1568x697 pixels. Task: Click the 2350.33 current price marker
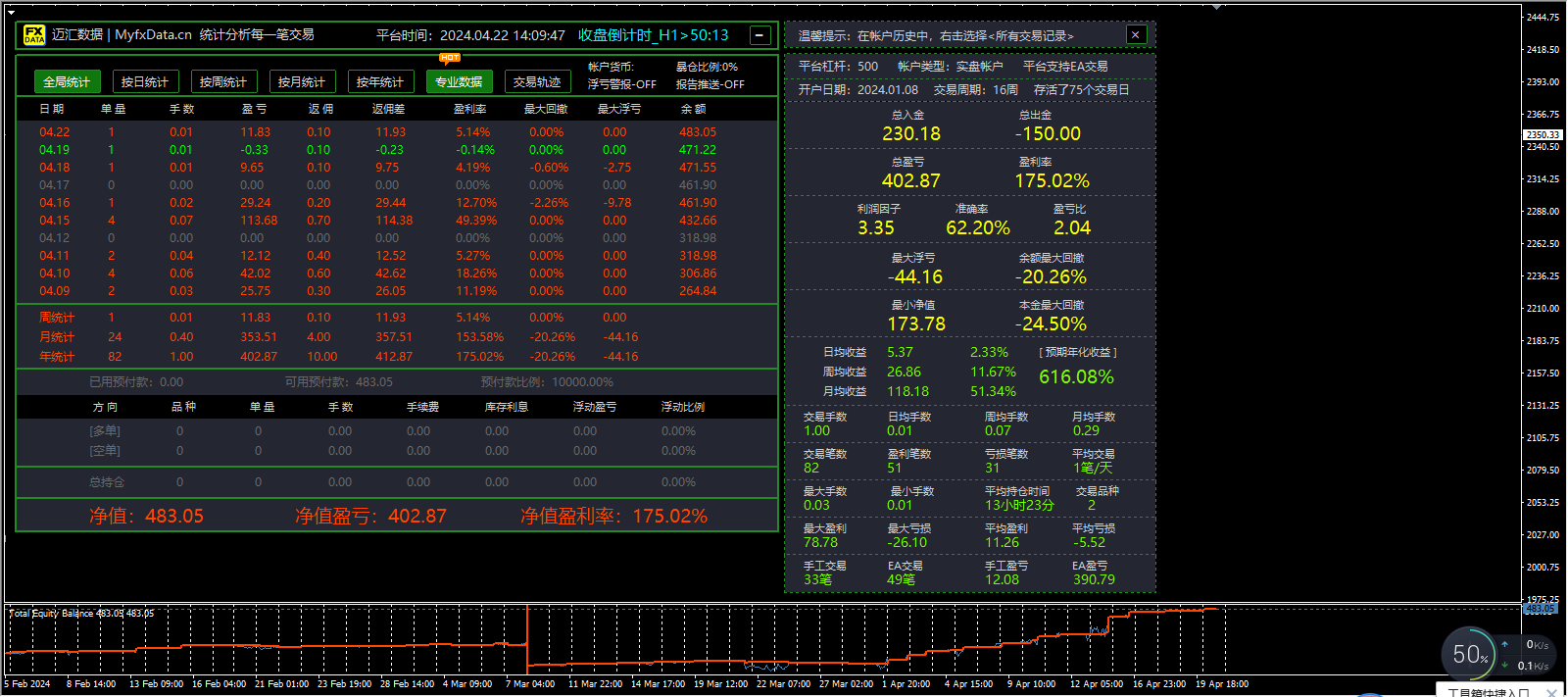1543,135
